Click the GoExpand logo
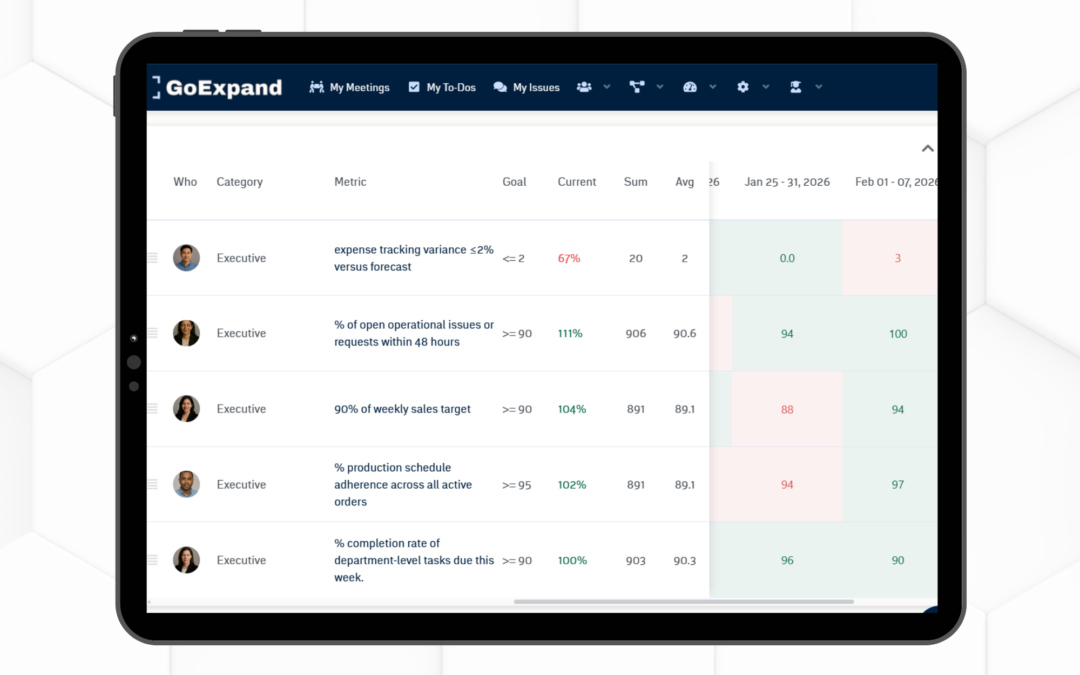The width and height of the screenshot is (1080, 675). click(216, 87)
